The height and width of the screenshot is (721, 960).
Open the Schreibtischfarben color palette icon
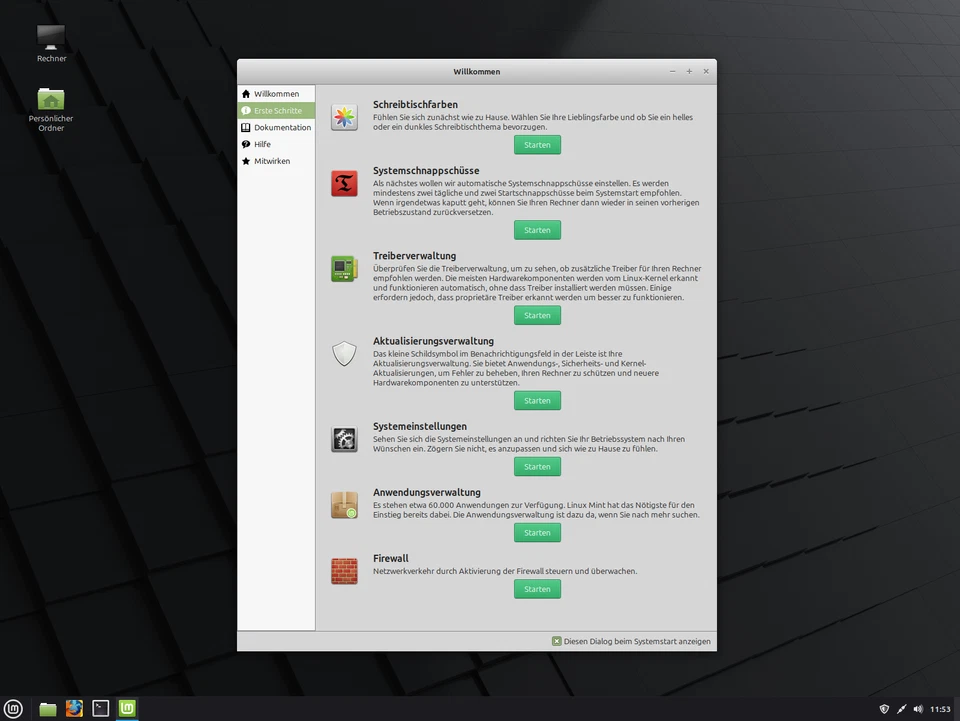pos(344,117)
